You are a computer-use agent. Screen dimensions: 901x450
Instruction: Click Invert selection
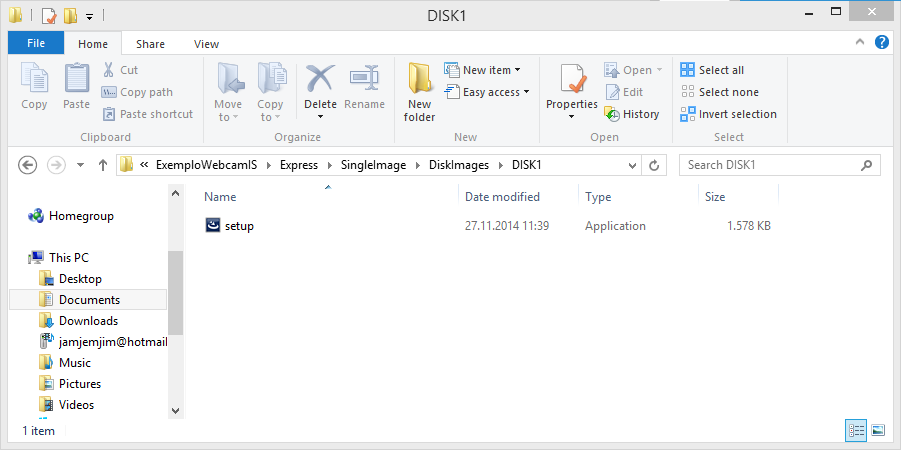[x=729, y=114]
